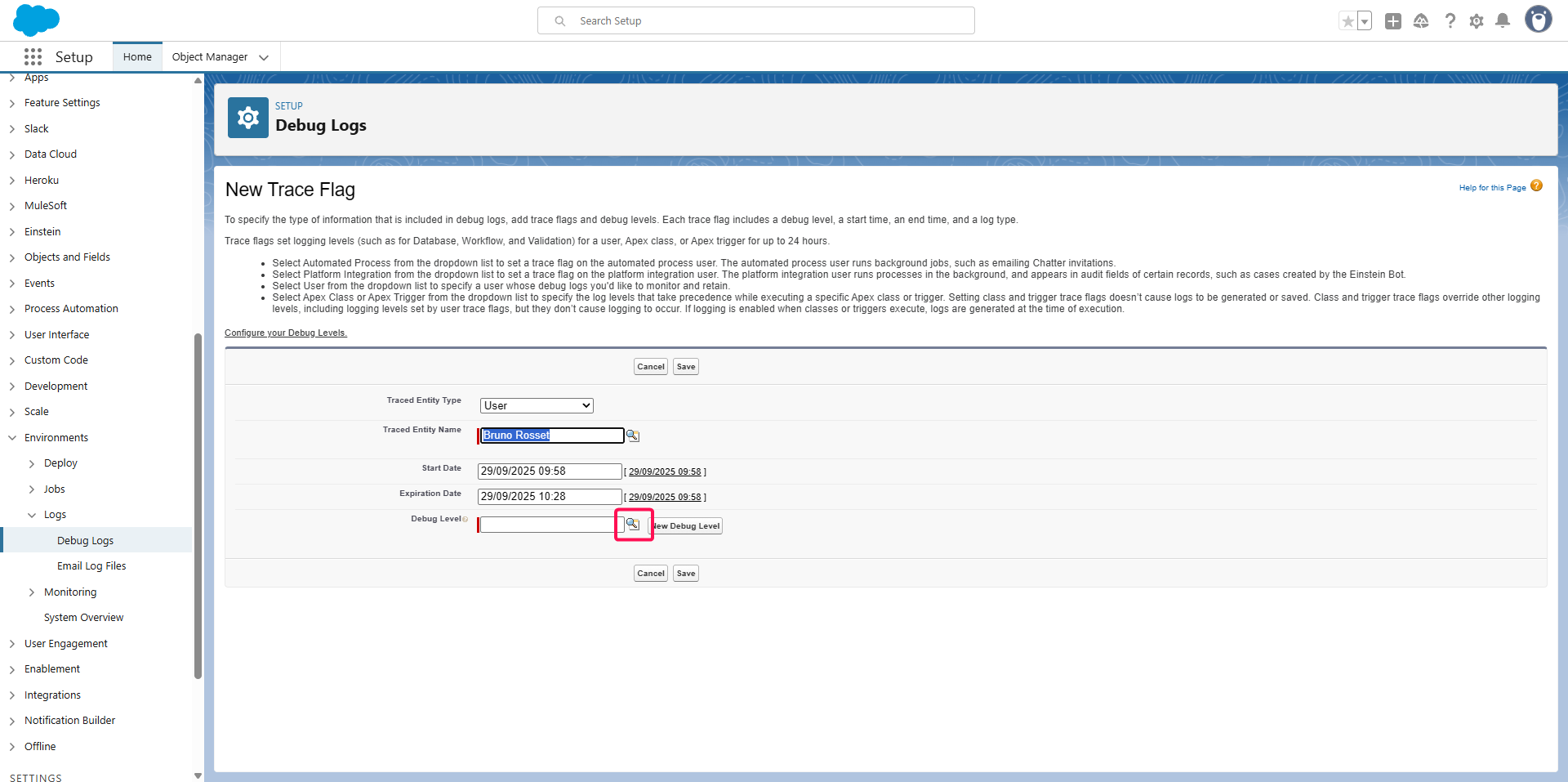Open the Favorites star icon
Image resolution: width=1568 pixels, height=782 pixels.
tap(1347, 21)
